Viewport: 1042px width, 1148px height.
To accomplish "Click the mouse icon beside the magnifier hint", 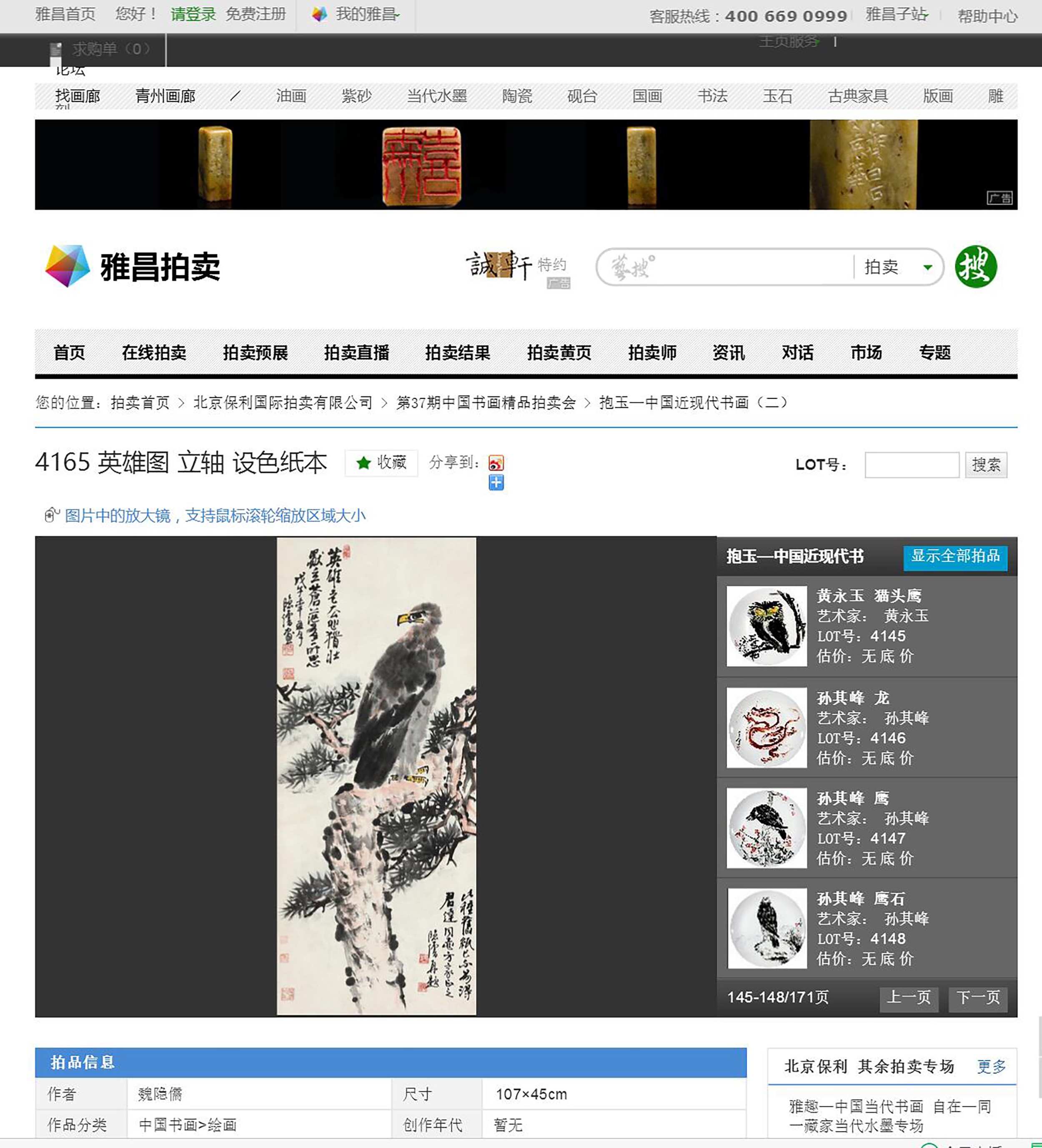I will point(52,515).
